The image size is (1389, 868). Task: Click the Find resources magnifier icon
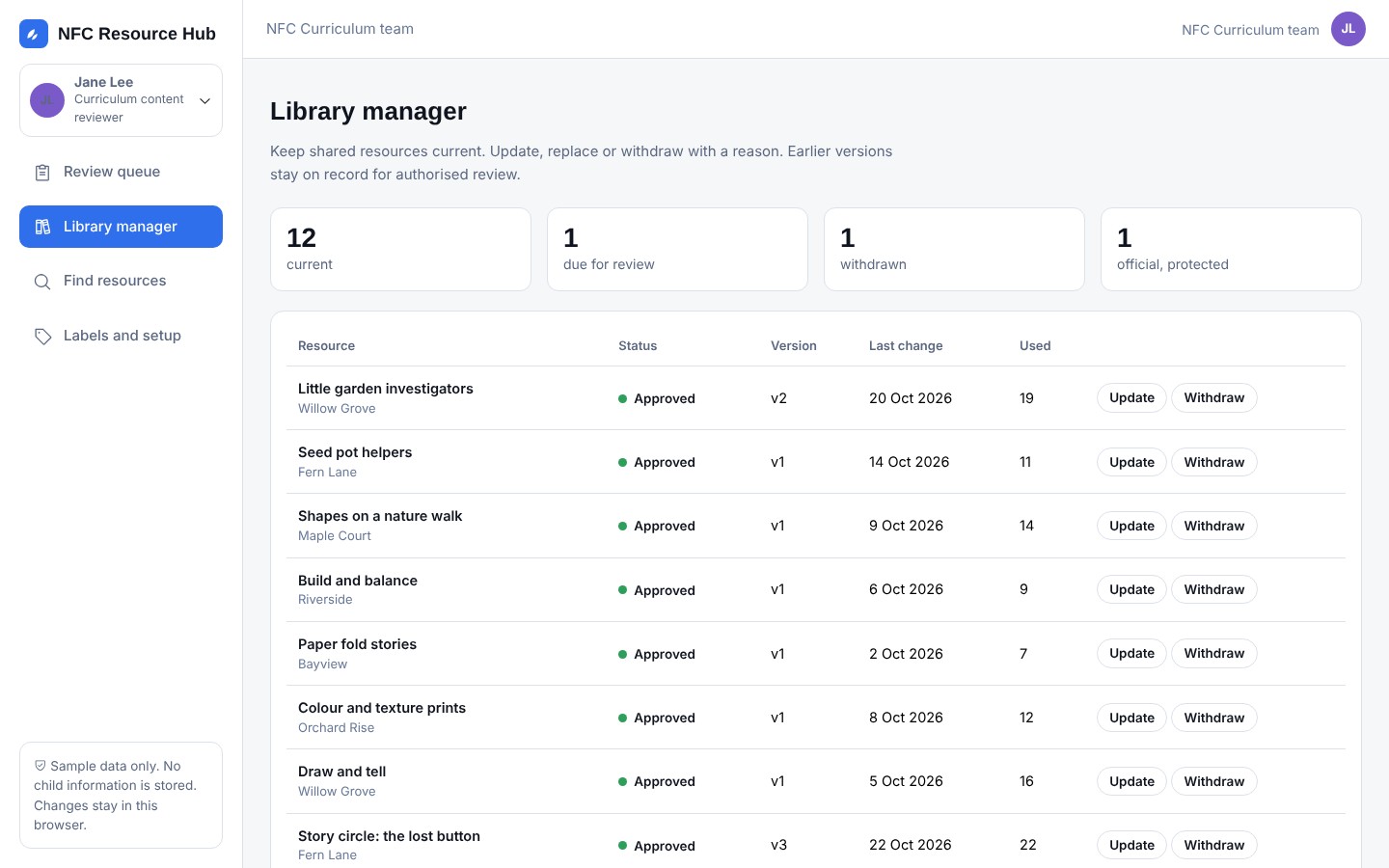point(42,282)
